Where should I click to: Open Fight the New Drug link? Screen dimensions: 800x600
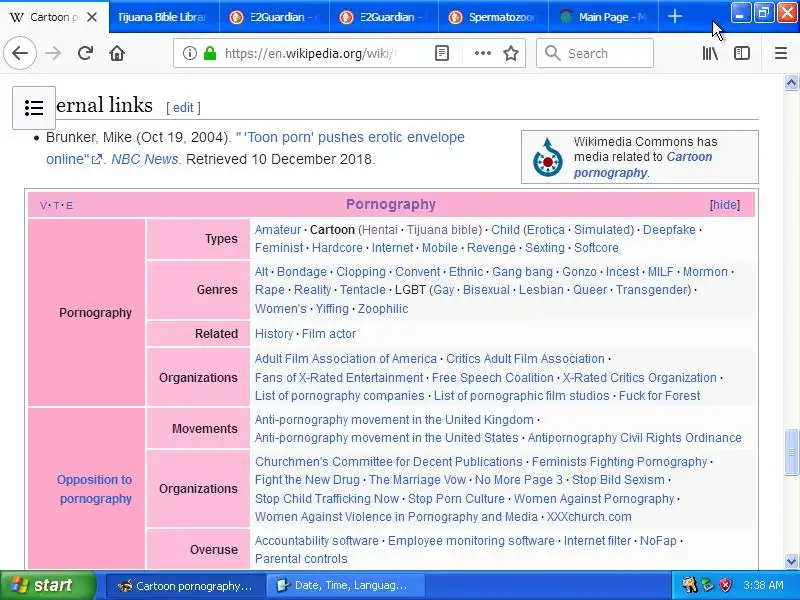point(307,480)
